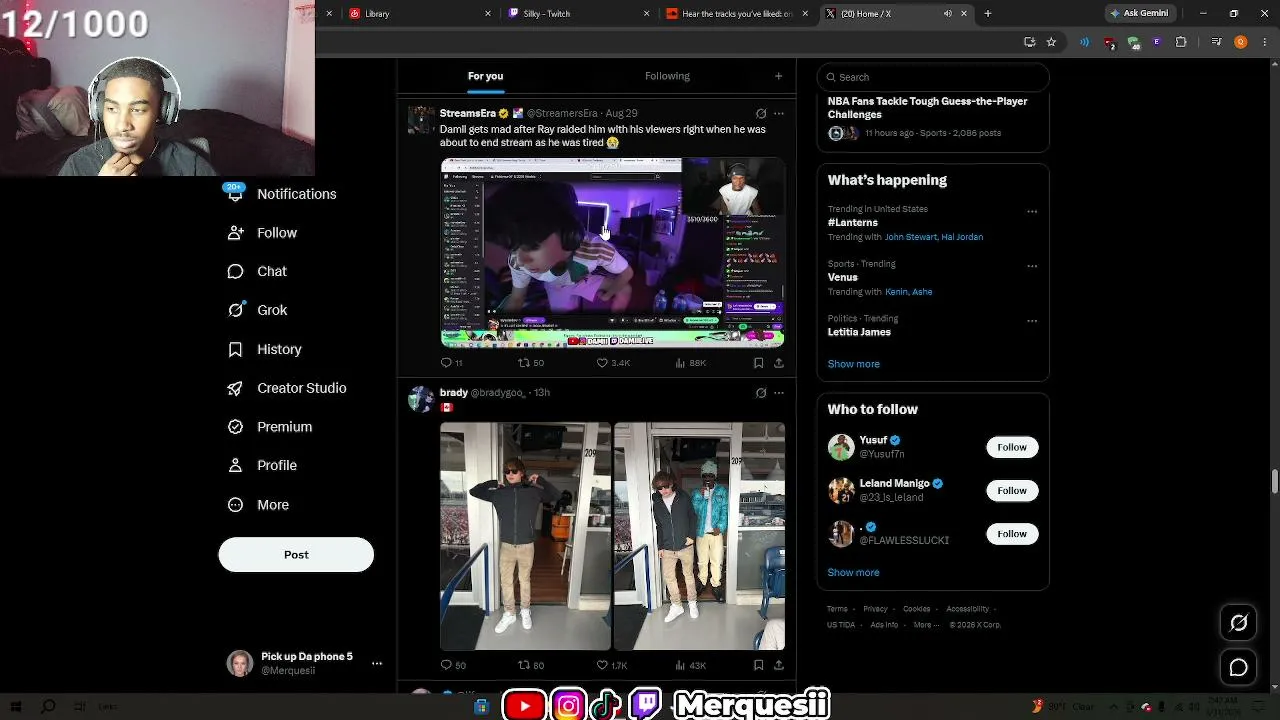Open more options on brady's post
1280x720 pixels.
779,393
